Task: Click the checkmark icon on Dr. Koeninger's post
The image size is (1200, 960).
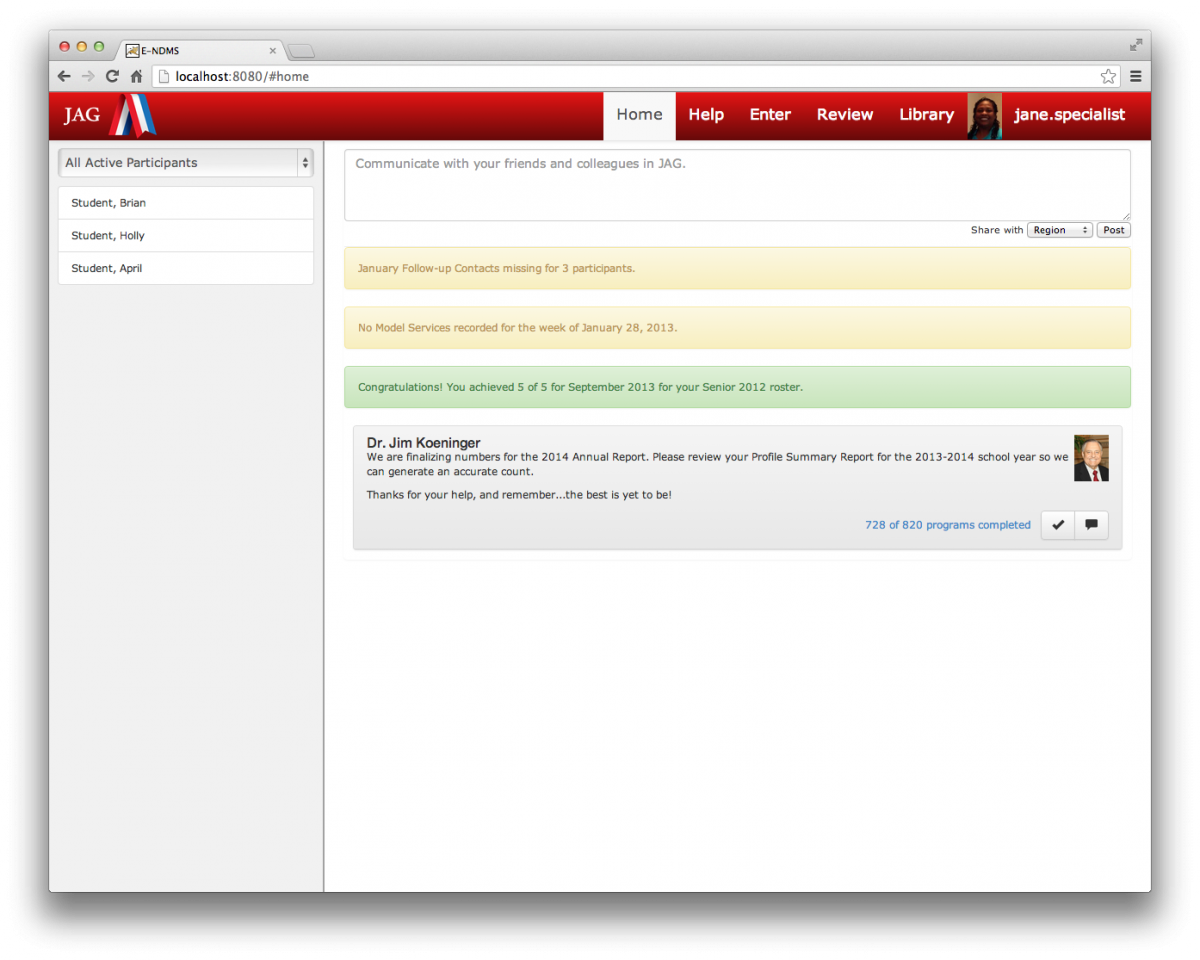Action: point(1058,525)
